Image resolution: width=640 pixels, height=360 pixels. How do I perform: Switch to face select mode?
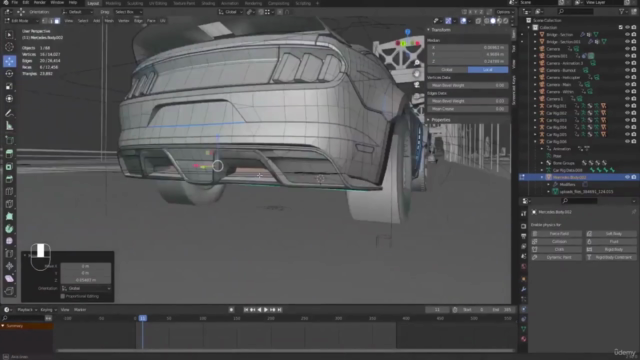(57, 20)
